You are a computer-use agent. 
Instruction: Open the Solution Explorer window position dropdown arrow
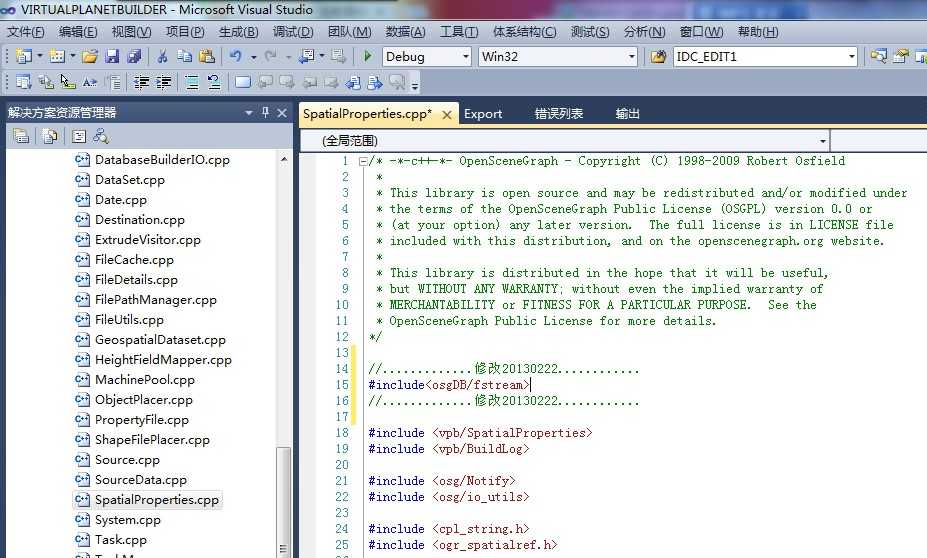[249, 112]
